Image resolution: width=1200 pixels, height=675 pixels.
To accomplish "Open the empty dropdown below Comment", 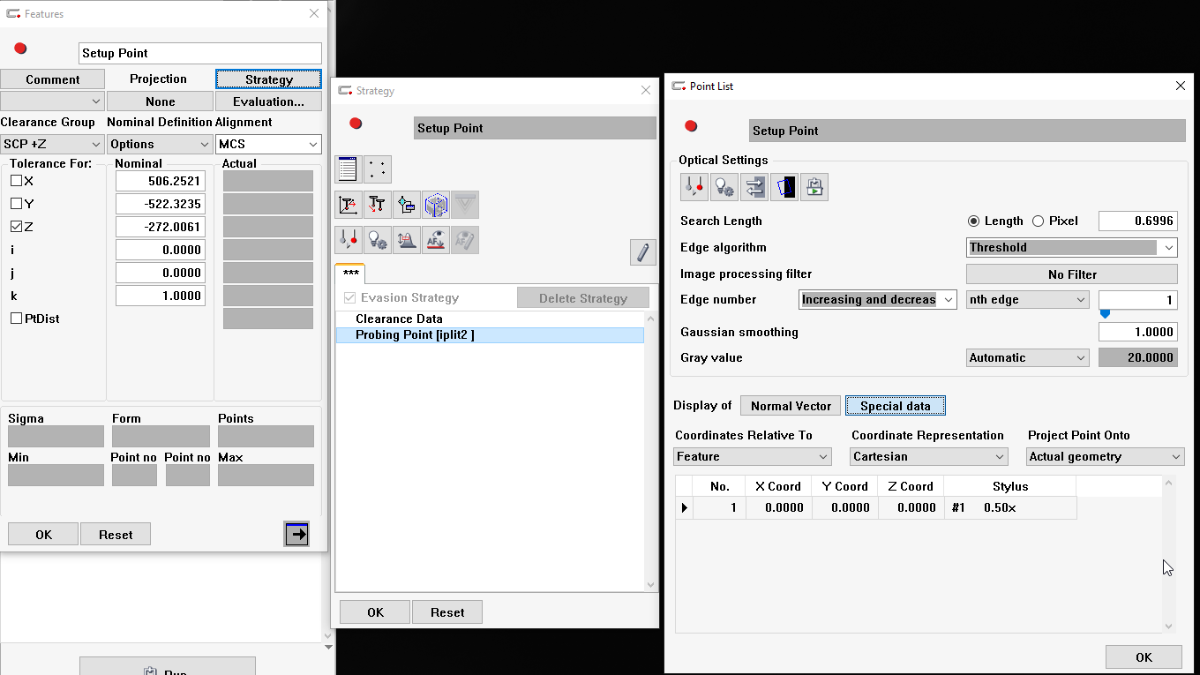I will 52,101.
